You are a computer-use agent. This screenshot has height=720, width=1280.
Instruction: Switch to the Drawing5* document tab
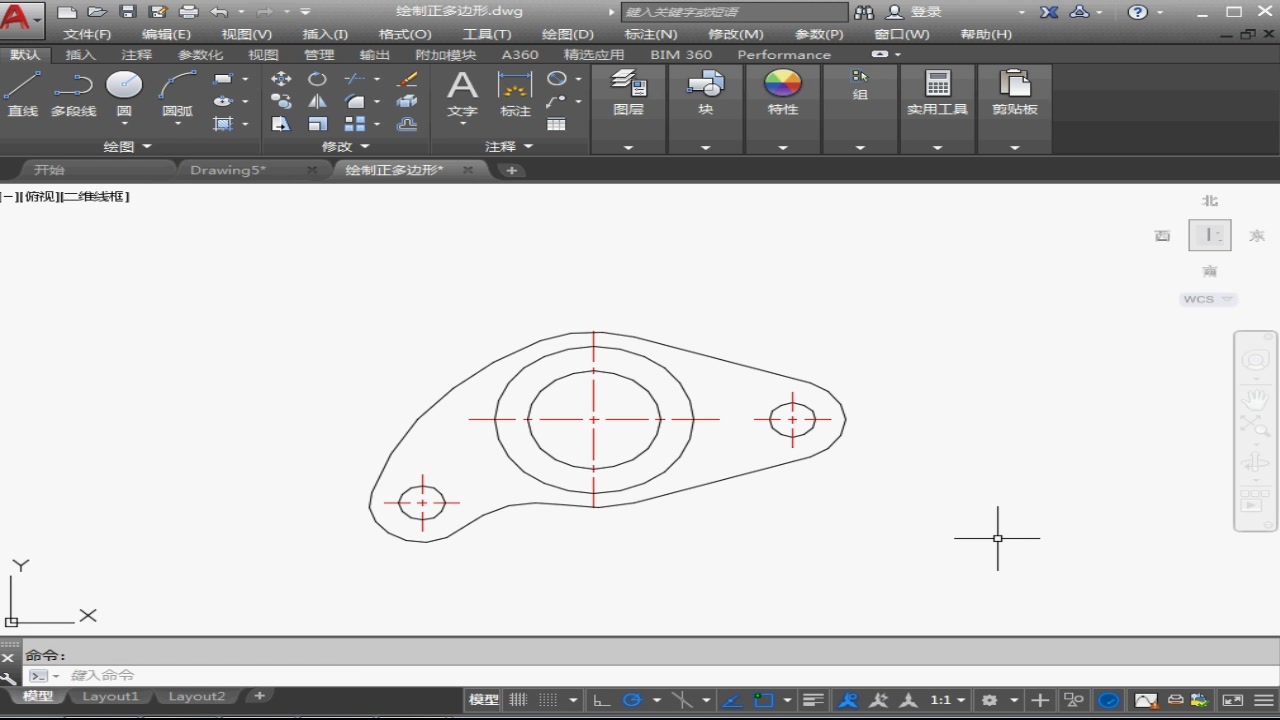click(228, 170)
